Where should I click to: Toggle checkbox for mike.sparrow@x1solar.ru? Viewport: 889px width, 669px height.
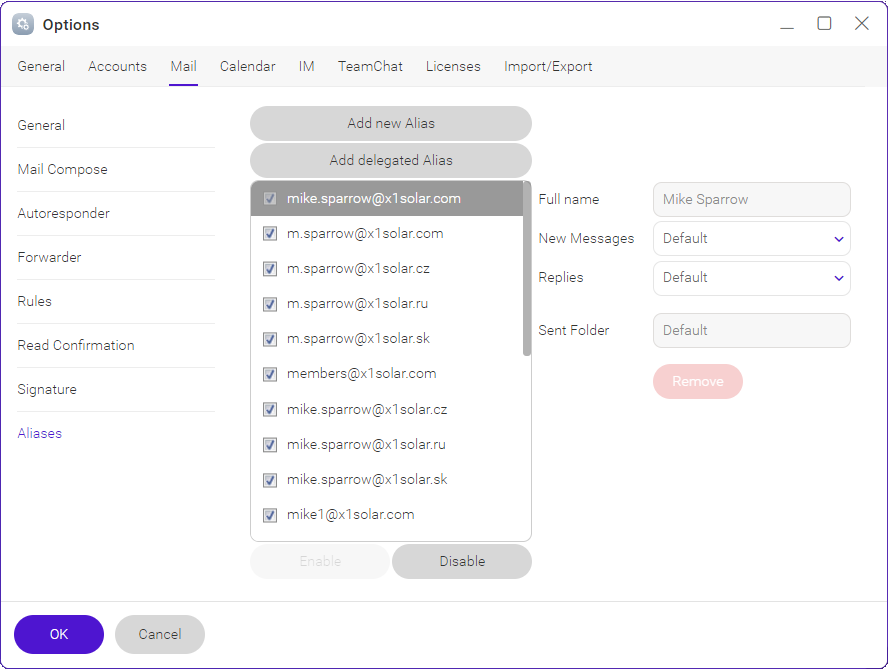coord(270,444)
